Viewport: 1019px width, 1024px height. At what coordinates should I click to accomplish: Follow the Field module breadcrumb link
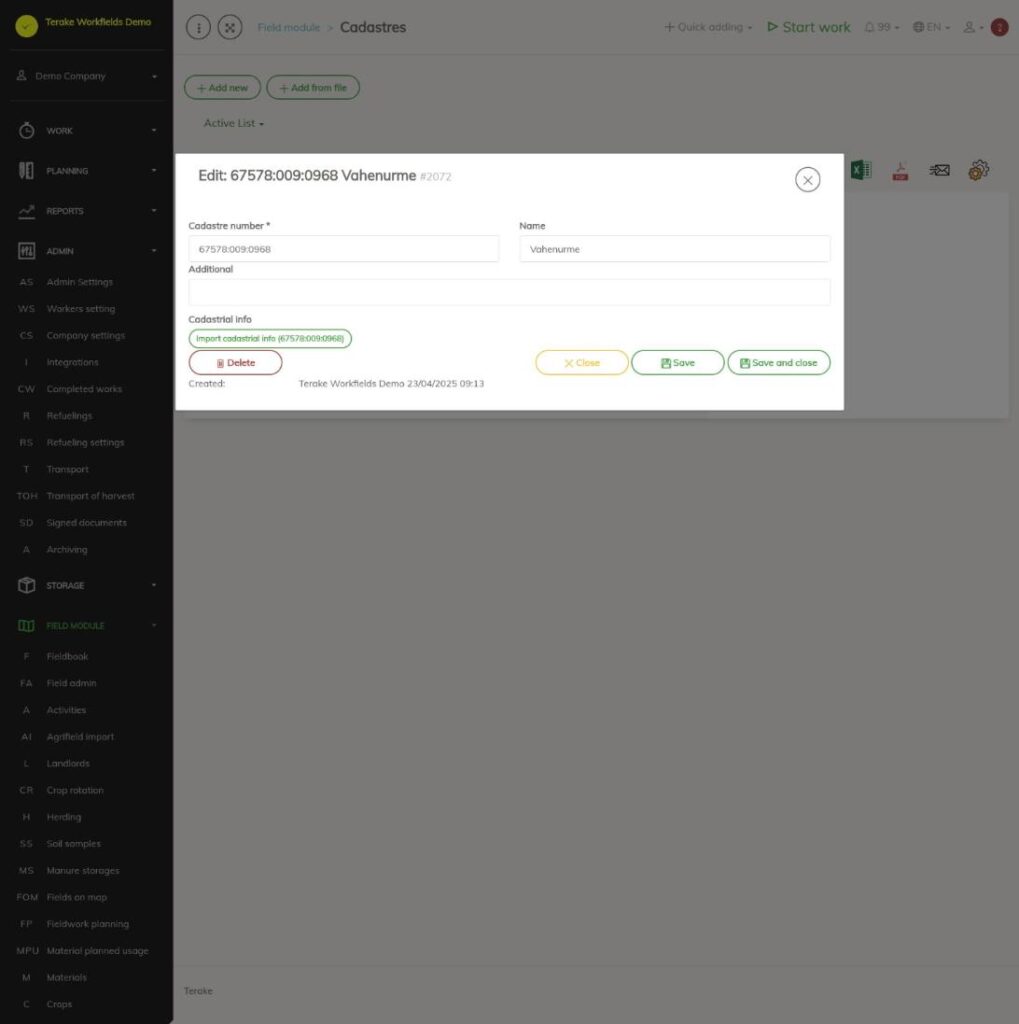pyautogui.click(x=289, y=27)
